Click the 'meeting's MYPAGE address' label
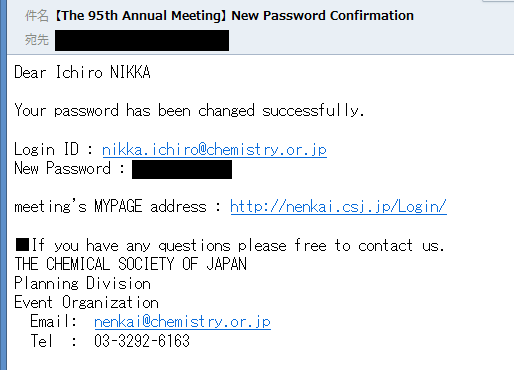Image resolution: width=514 pixels, height=370 pixels. click(110, 206)
